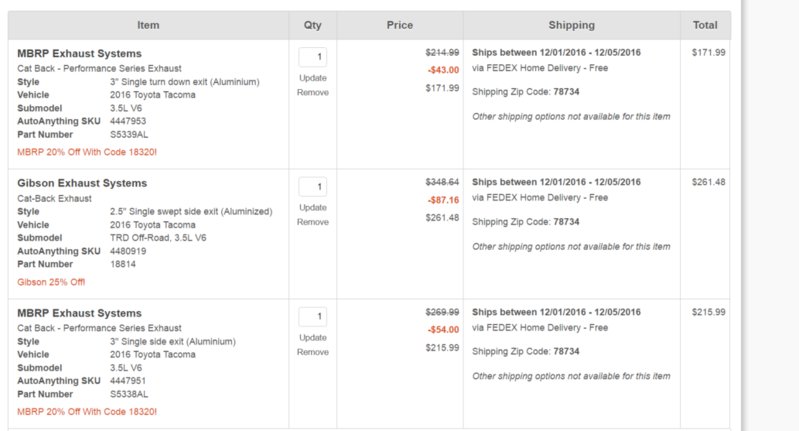Open first MBRP Exhaust Systems product title
This screenshot has height=431, width=799.
pos(79,53)
